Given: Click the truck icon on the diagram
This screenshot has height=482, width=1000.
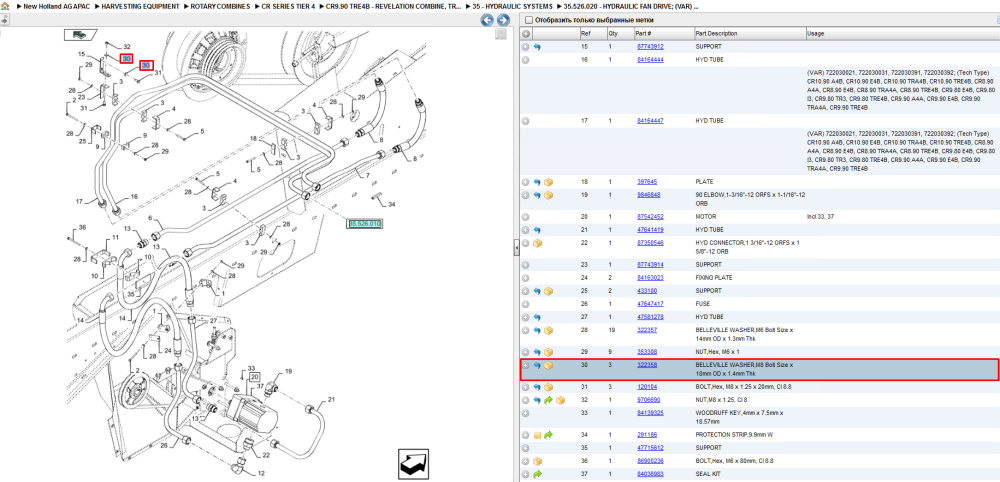Looking at the screenshot, I should pos(78,34).
